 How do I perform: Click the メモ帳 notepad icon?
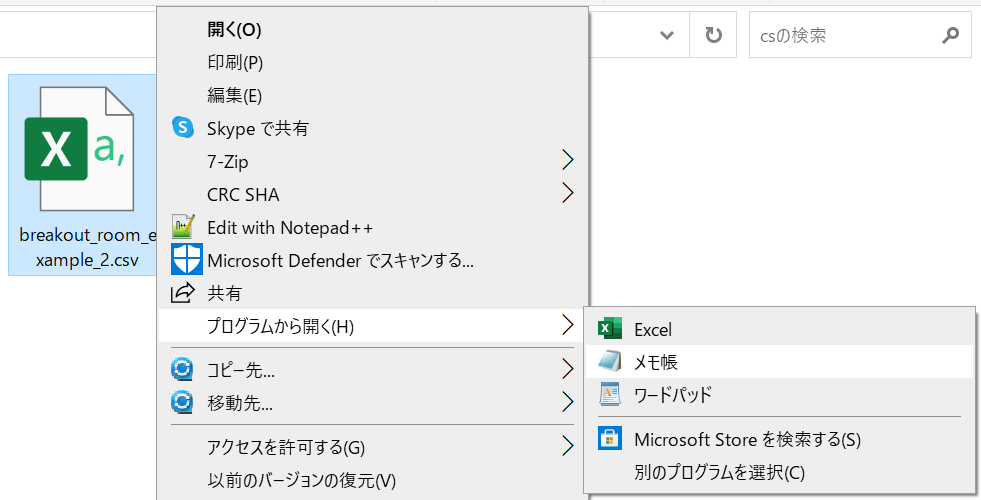point(609,361)
